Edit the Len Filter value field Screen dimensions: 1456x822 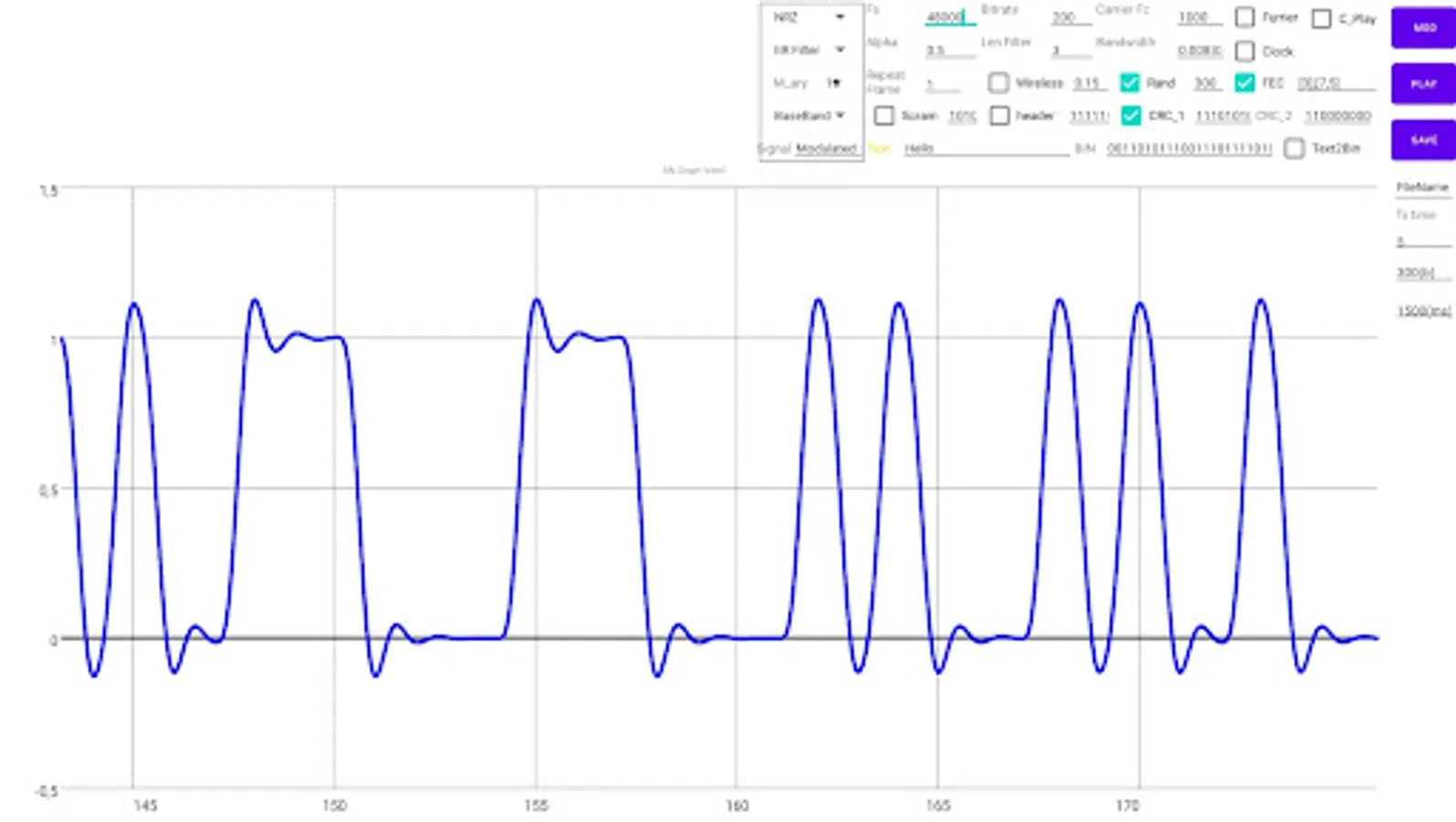[1071, 50]
